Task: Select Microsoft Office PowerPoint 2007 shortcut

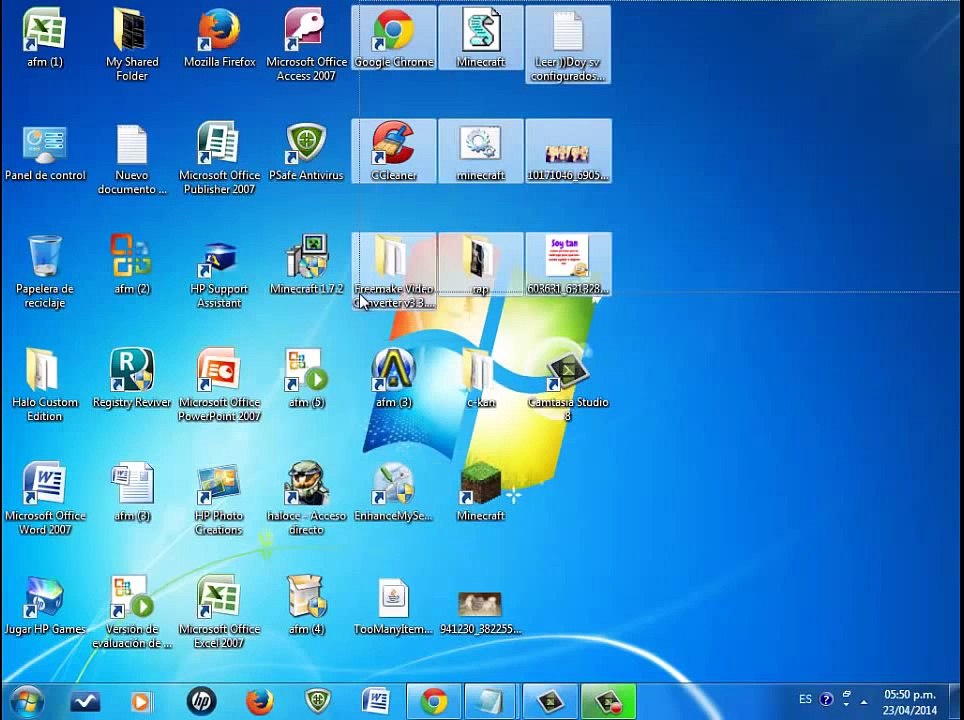Action: pyautogui.click(x=219, y=385)
